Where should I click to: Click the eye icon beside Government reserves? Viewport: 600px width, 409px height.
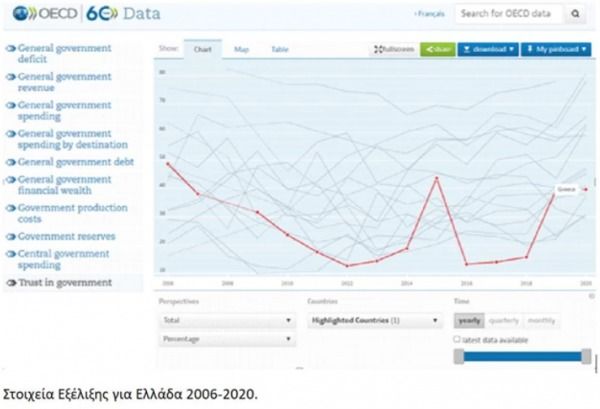11,237
